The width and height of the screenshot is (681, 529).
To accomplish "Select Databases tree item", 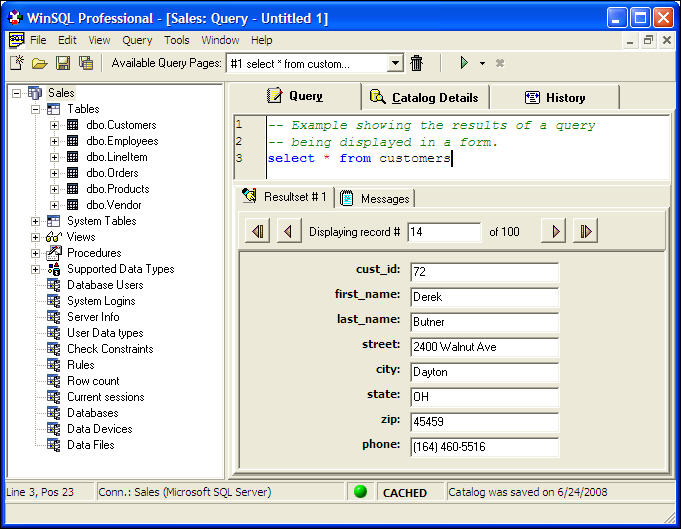I will pyautogui.click(x=93, y=413).
